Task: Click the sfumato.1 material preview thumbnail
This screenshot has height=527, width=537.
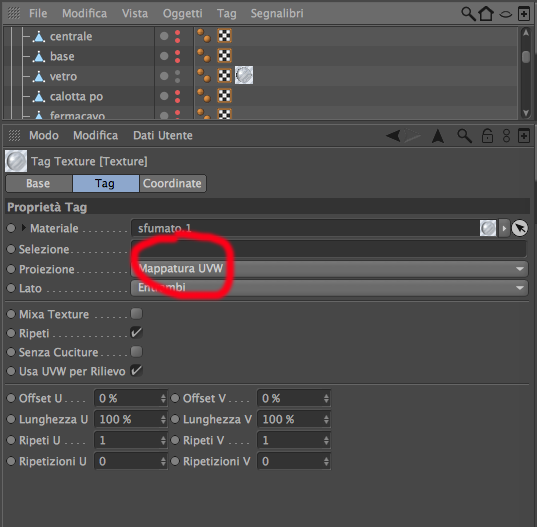Action: [x=488, y=228]
